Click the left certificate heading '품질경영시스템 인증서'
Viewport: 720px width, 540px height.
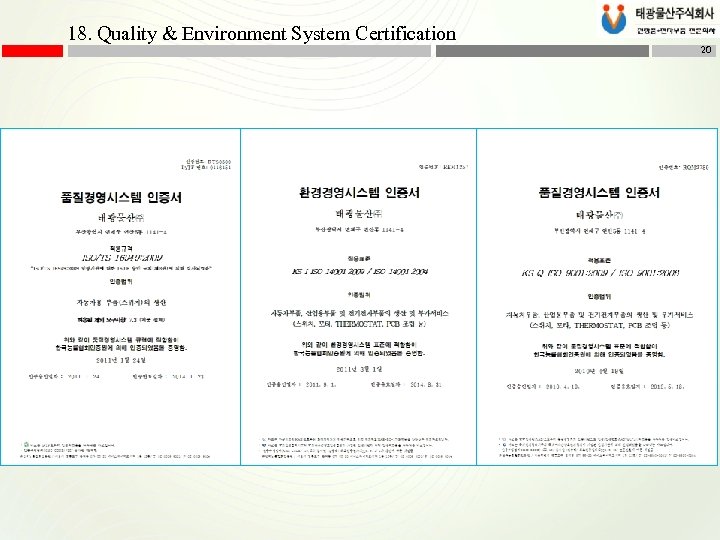[x=121, y=197]
